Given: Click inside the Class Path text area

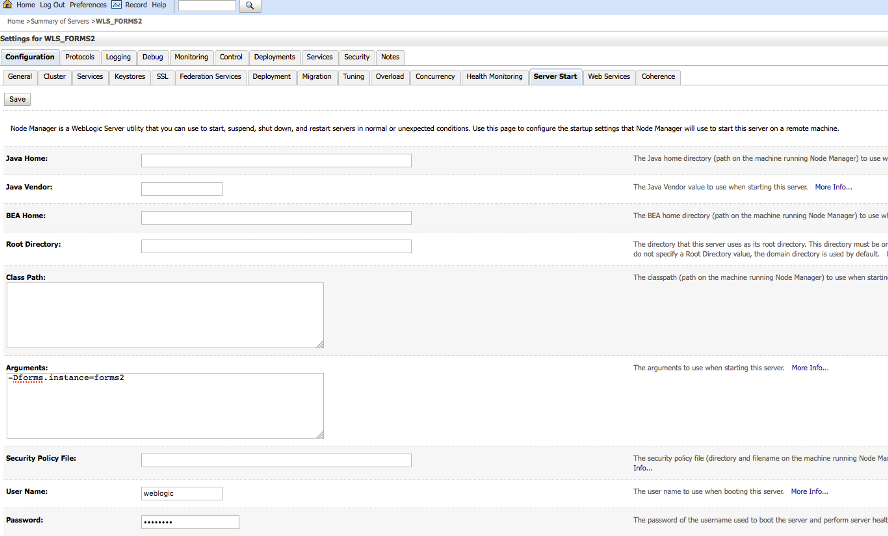Looking at the screenshot, I should coord(165,315).
